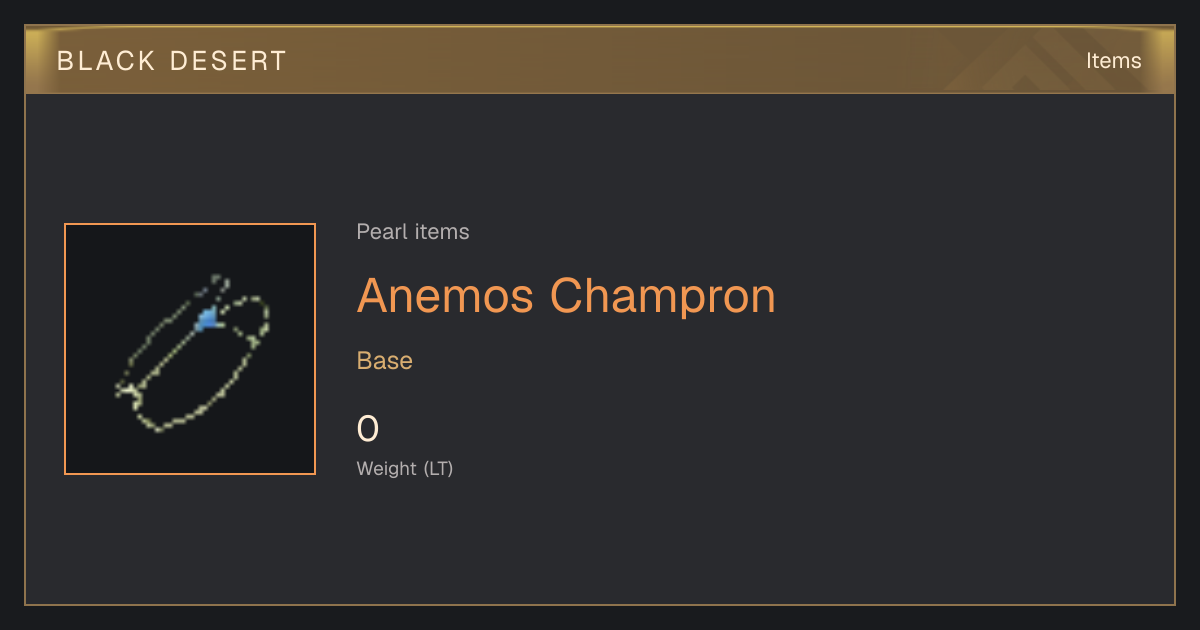Go to the BLACK DESERT home title
1200x630 pixels.
click(172, 61)
